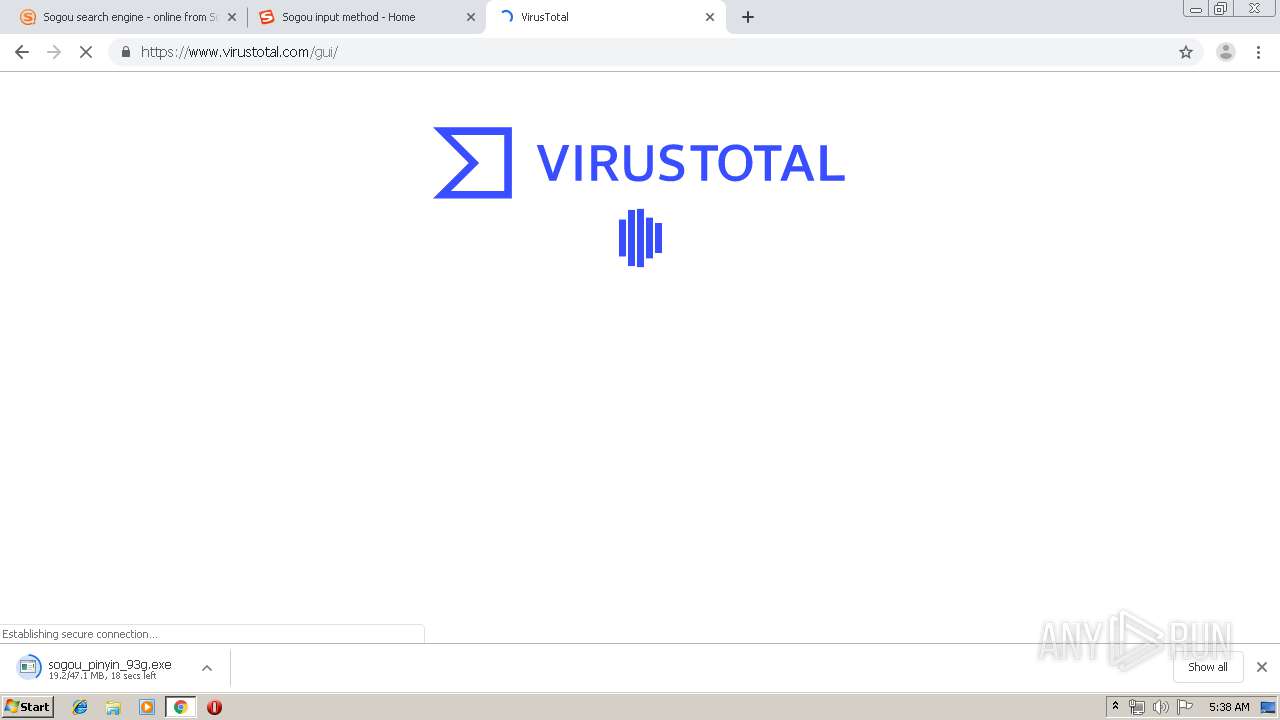Go forward with the browser forward arrow
The image size is (1280, 720).
[x=54, y=52]
